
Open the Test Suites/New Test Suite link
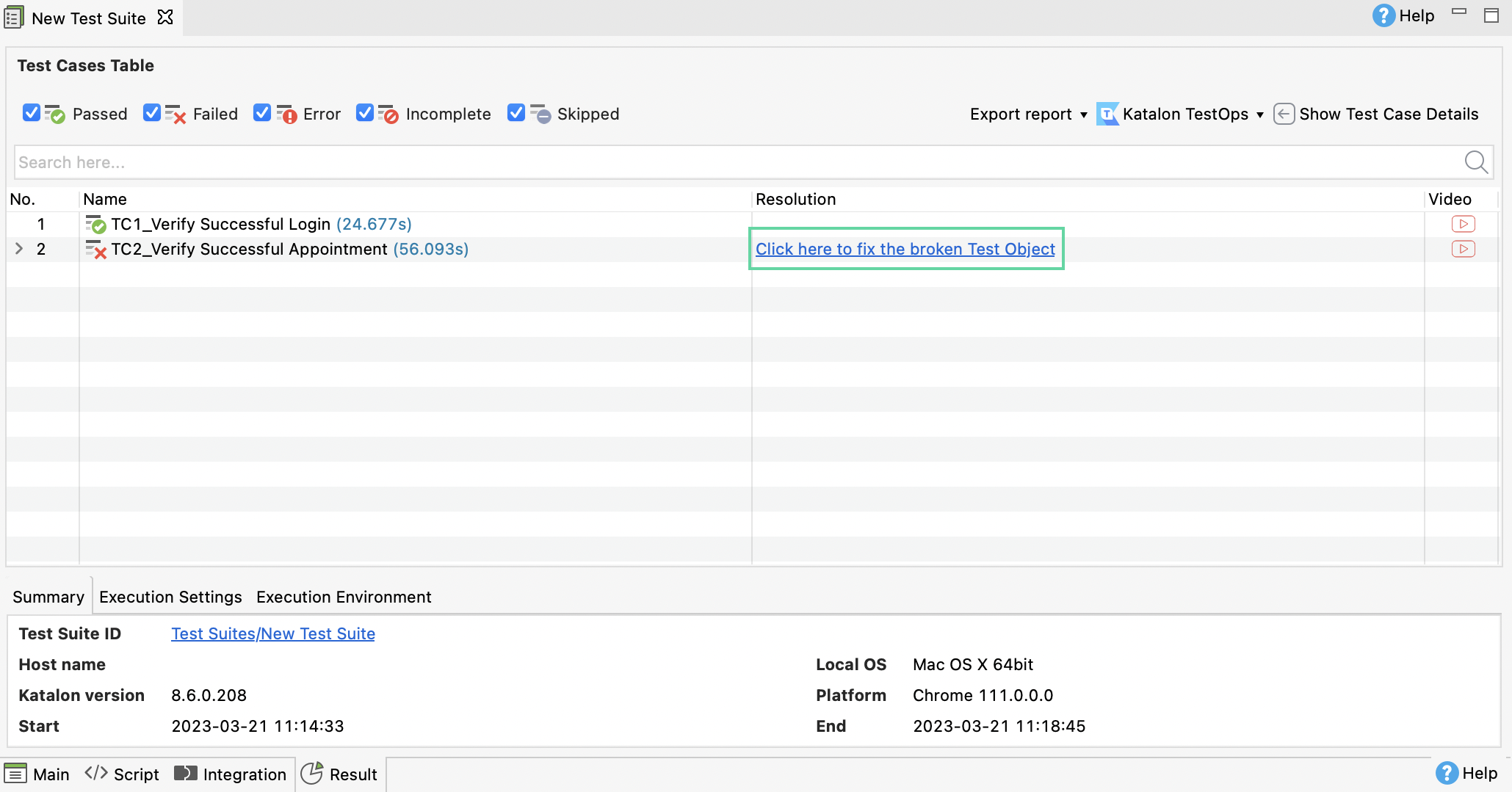pos(273,633)
